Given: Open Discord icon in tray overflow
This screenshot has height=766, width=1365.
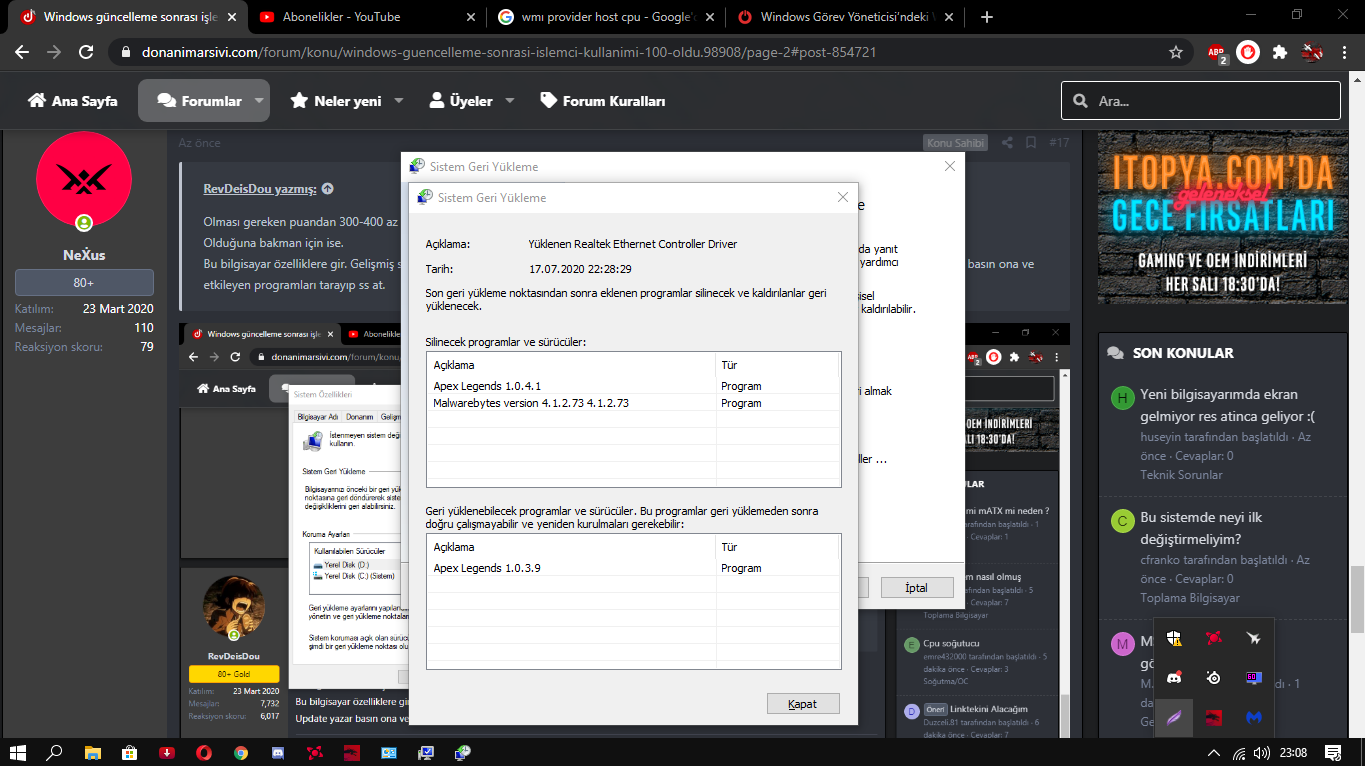Looking at the screenshot, I should (x=1174, y=677).
